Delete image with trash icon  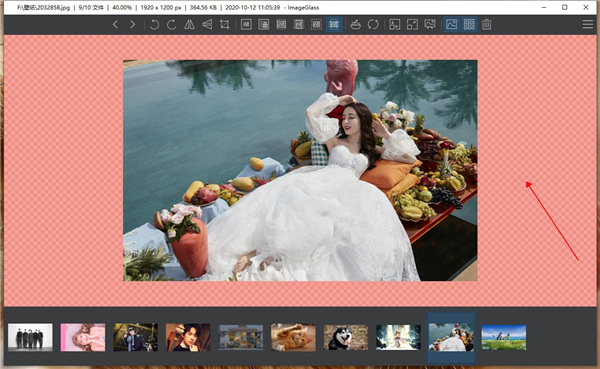pyautogui.click(x=486, y=24)
